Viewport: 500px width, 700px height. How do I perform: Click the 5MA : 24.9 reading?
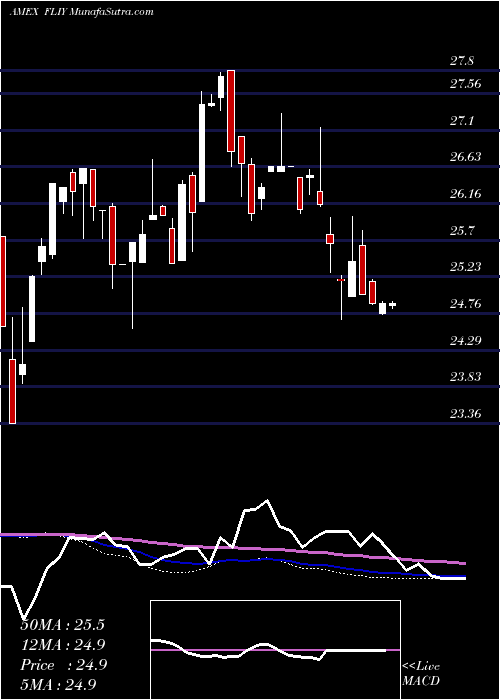pyautogui.click(x=59, y=684)
